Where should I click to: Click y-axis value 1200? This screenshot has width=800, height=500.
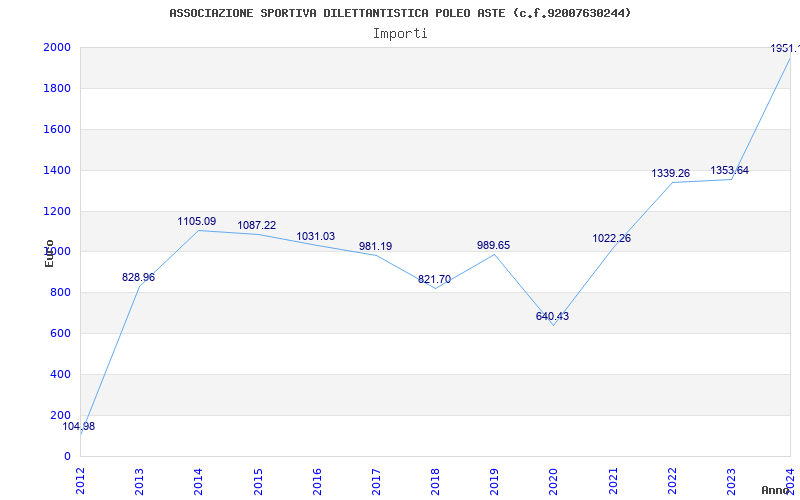[57, 211]
